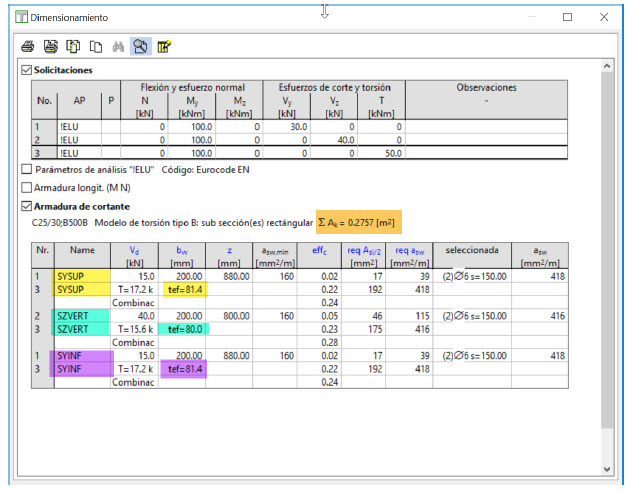629x494 pixels.
Task: Click the copy-to-clipboard document icon
Action: pyautogui.click(x=73, y=46)
